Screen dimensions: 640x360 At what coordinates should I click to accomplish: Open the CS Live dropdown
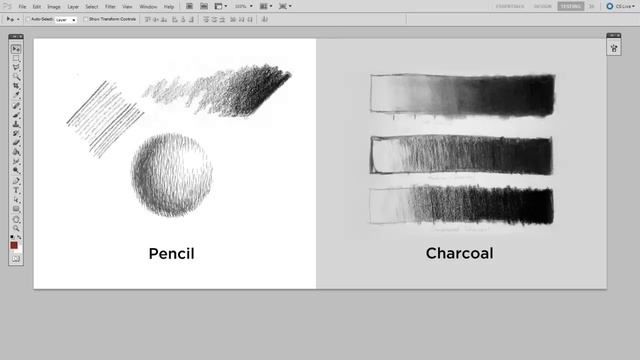pos(621,6)
